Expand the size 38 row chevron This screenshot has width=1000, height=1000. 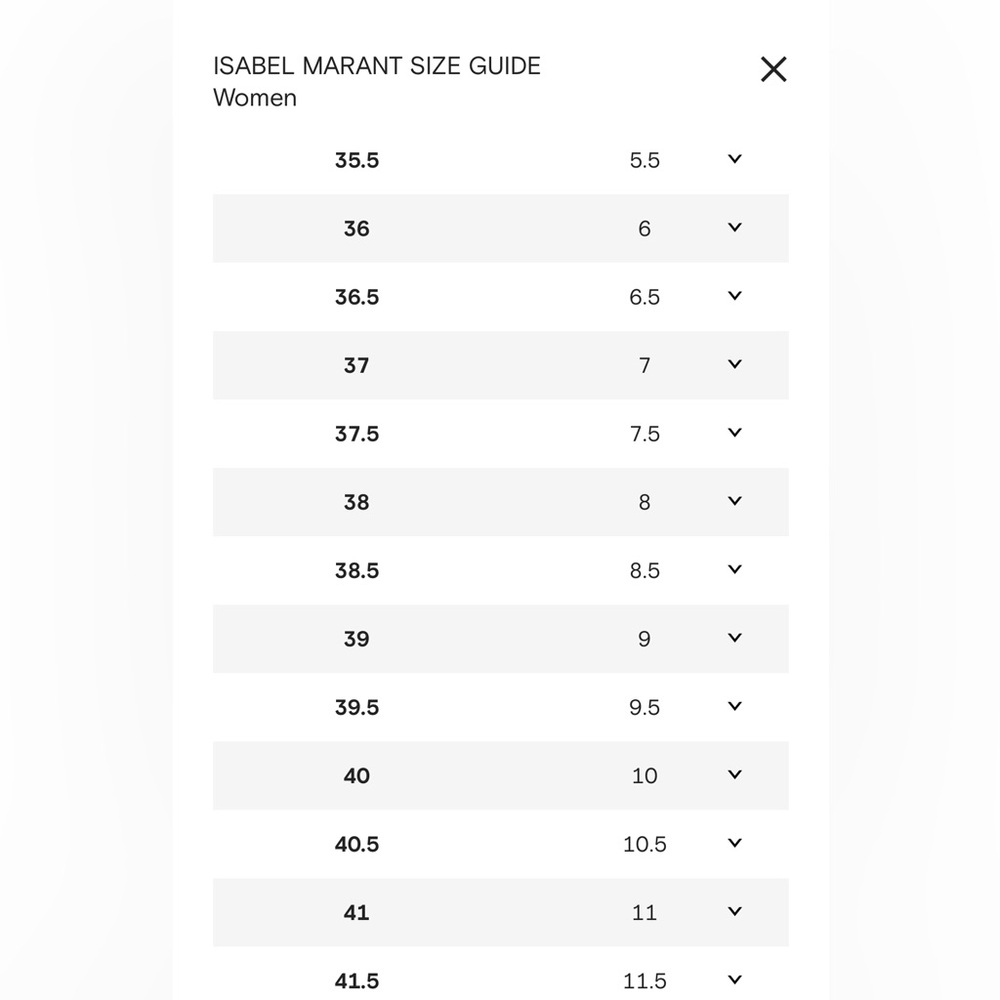tap(735, 501)
